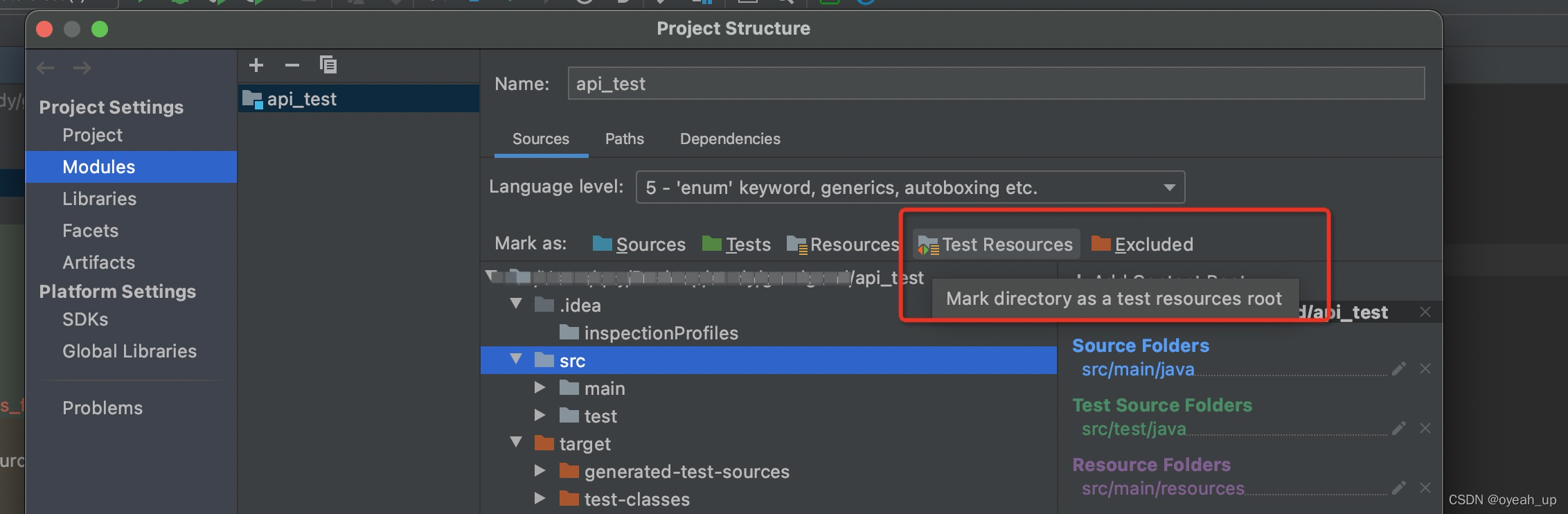Image resolution: width=1568 pixels, height=514 pixels.
Task: Open SDKs under Platform Settings
Action: pos(85,319)
